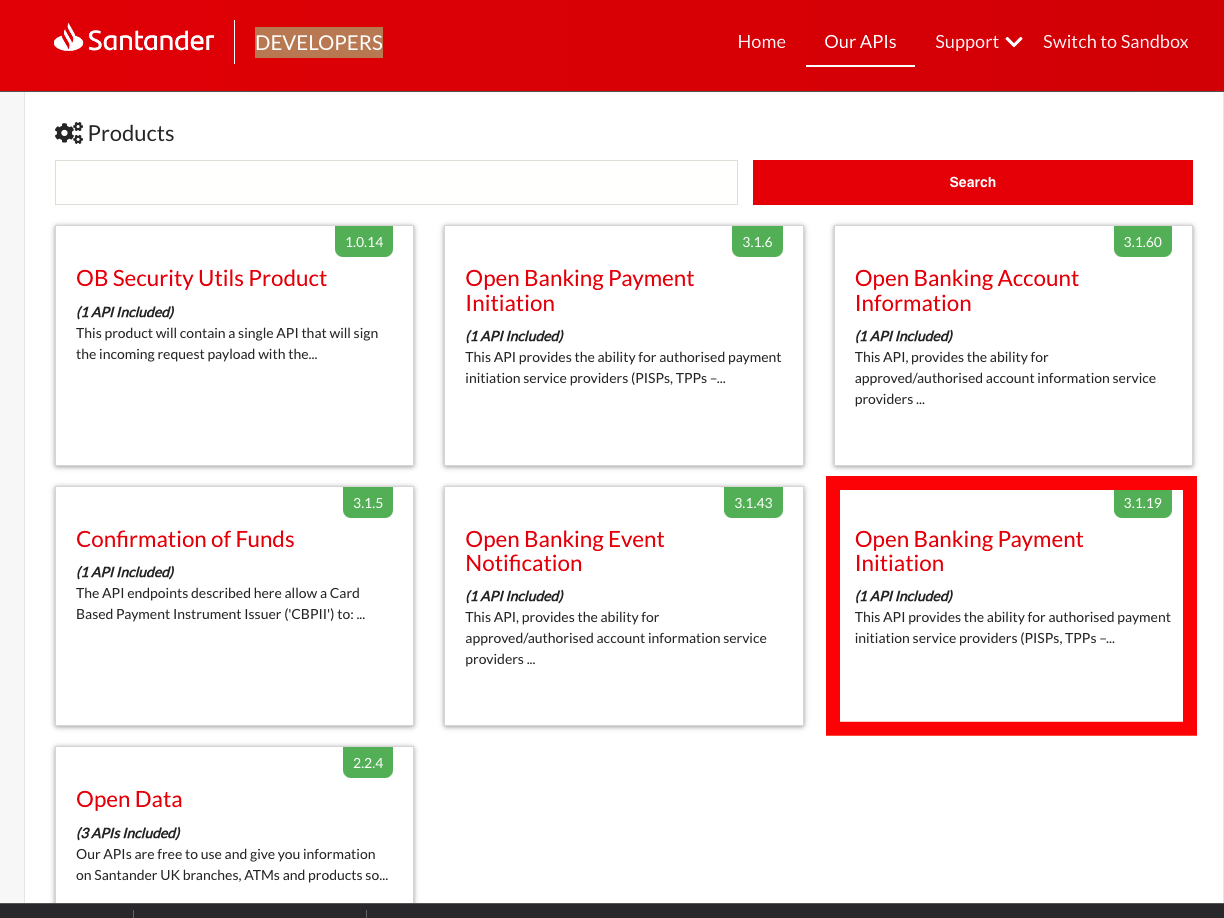This screenshot has width=1224, height=918.
Task: Click '(3 APIs Included)' text in Open Data
Action: [128, 833]
